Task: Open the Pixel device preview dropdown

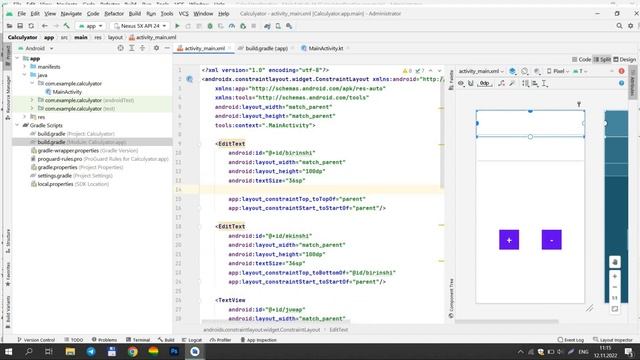Action: 558,71
